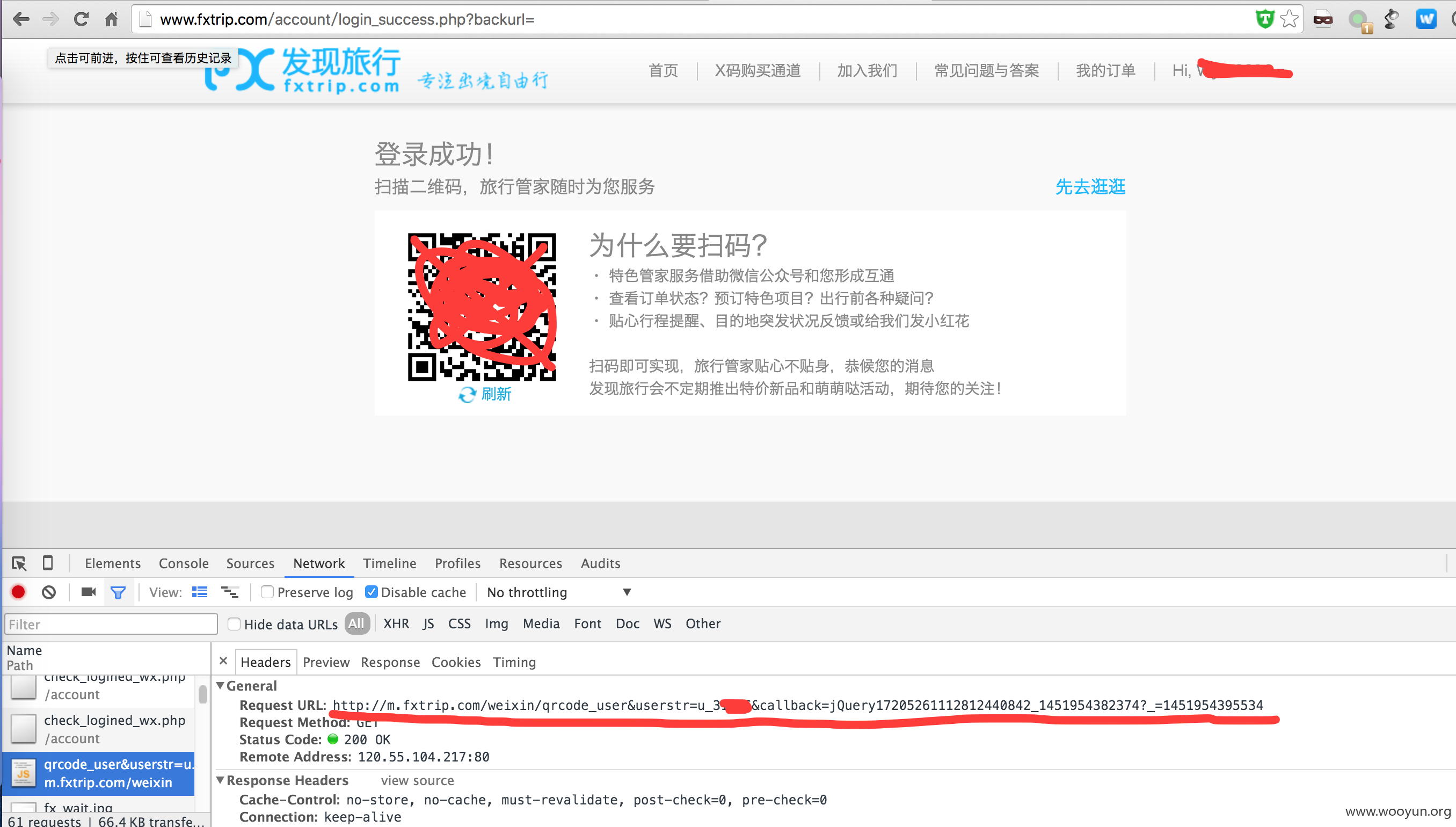Click the refresh arrows icon under QR code
1456x827 pixels.
[467, 394]
